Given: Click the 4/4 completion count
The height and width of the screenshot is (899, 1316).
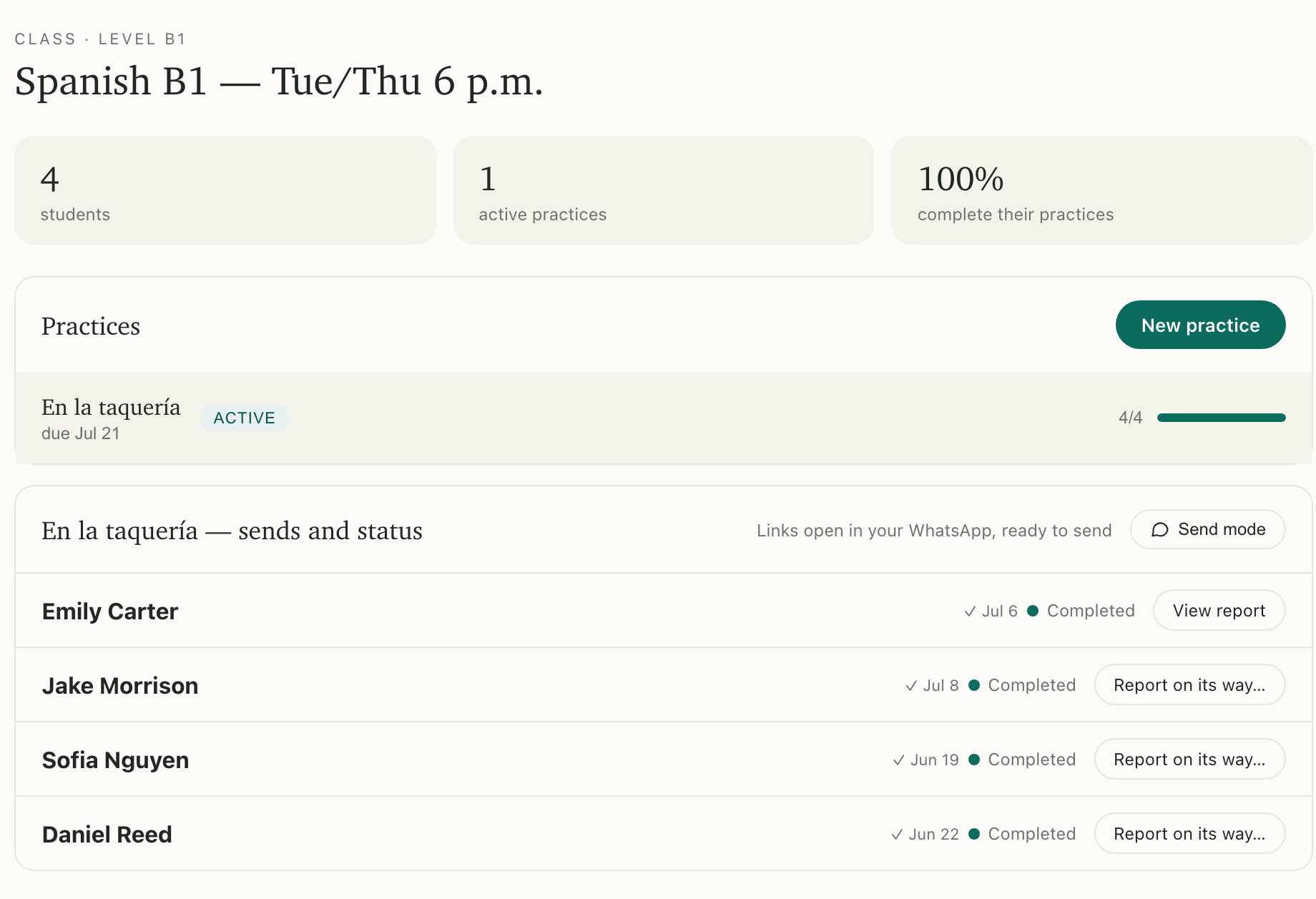Looking at the screenshot, I should pyautogui.click(x=1130, y=418).
